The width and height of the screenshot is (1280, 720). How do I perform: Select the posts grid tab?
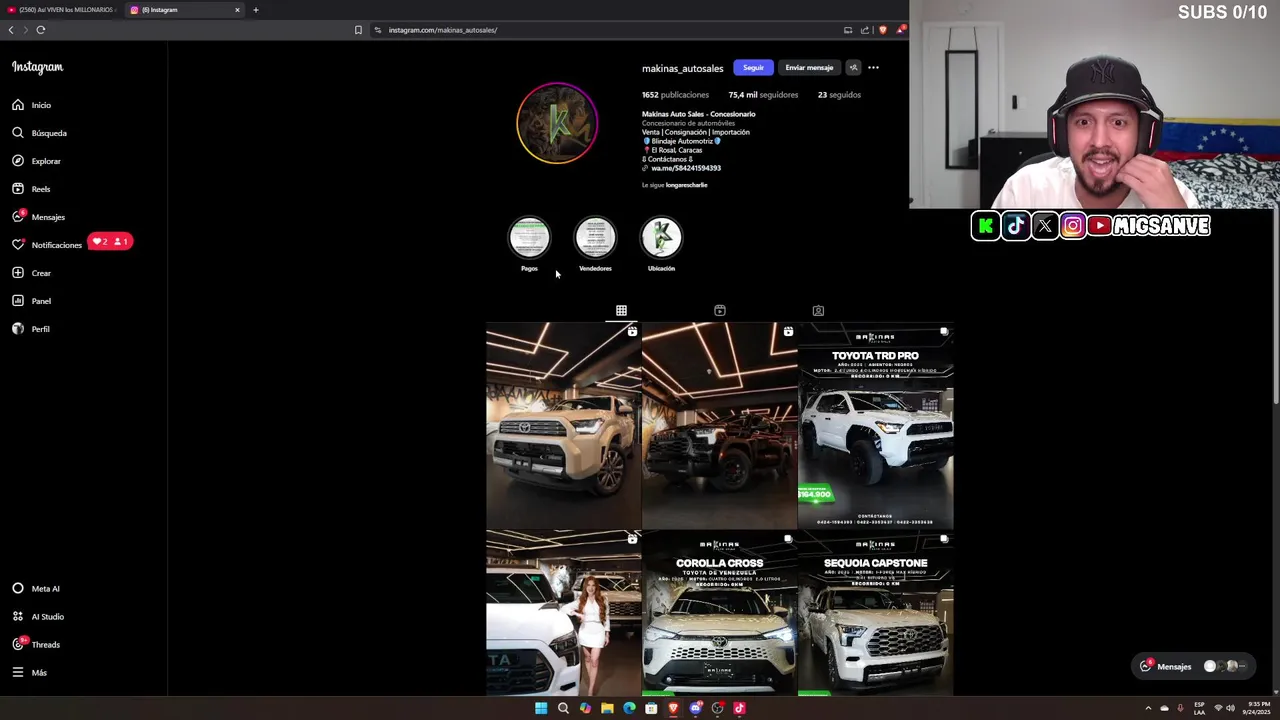click(621, 310)
